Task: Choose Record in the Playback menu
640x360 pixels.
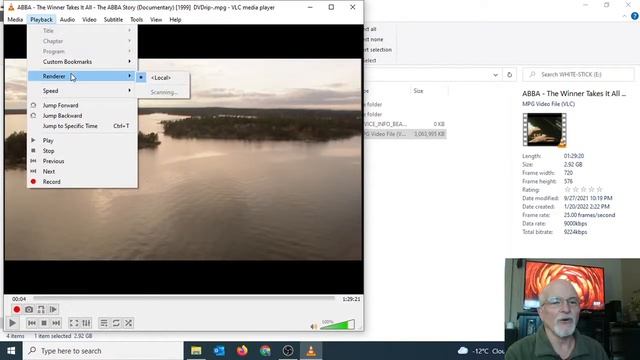Action: point(82,182)
